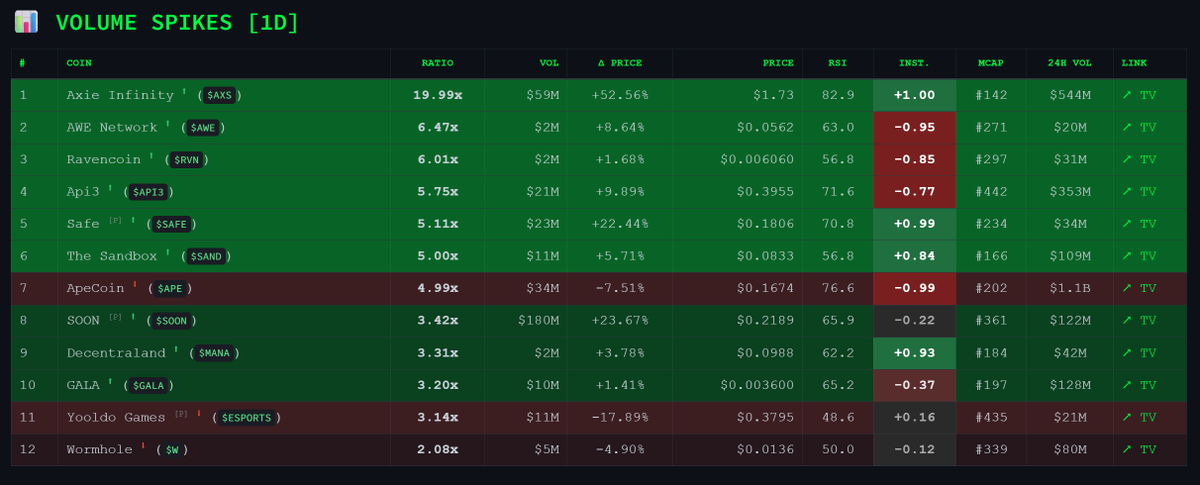The image size is (1200, 485).
Task: Click the #142 market cap rank
Action: pos(990,95)
